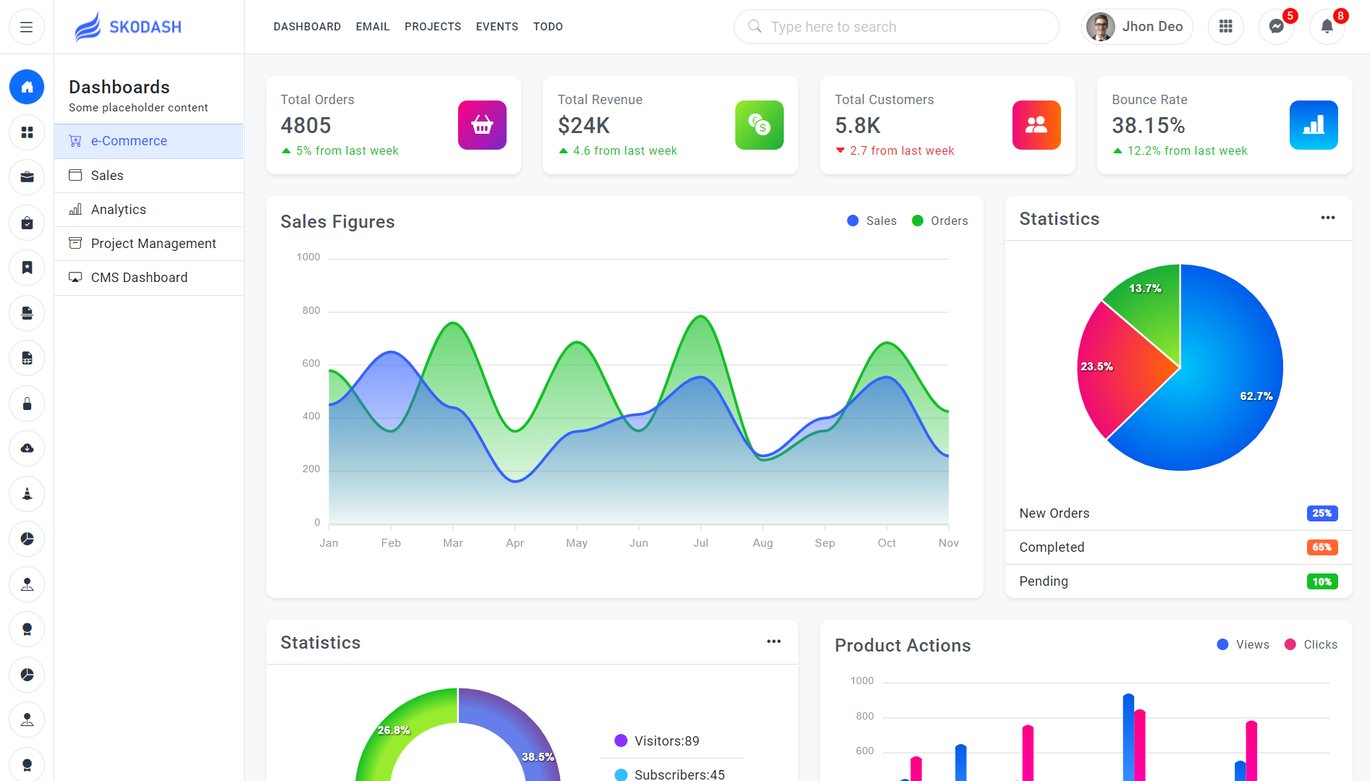Click the basket icon on Total Orders card

tap(482, 125)
